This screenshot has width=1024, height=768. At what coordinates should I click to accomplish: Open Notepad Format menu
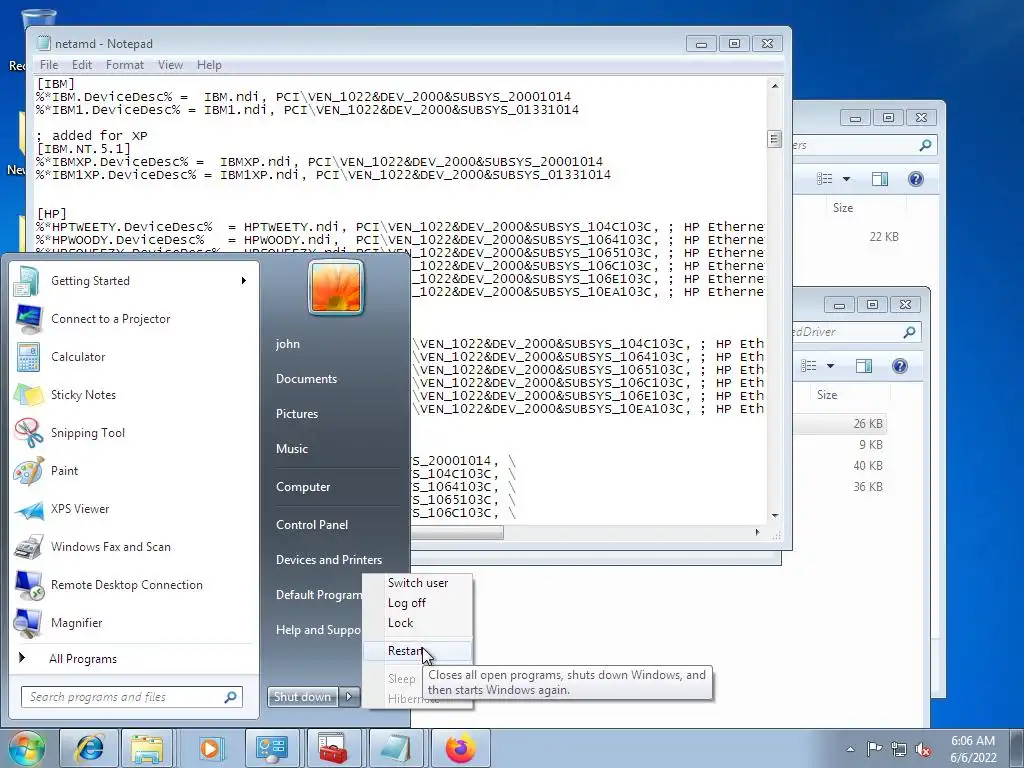click(x=125, y=65)
